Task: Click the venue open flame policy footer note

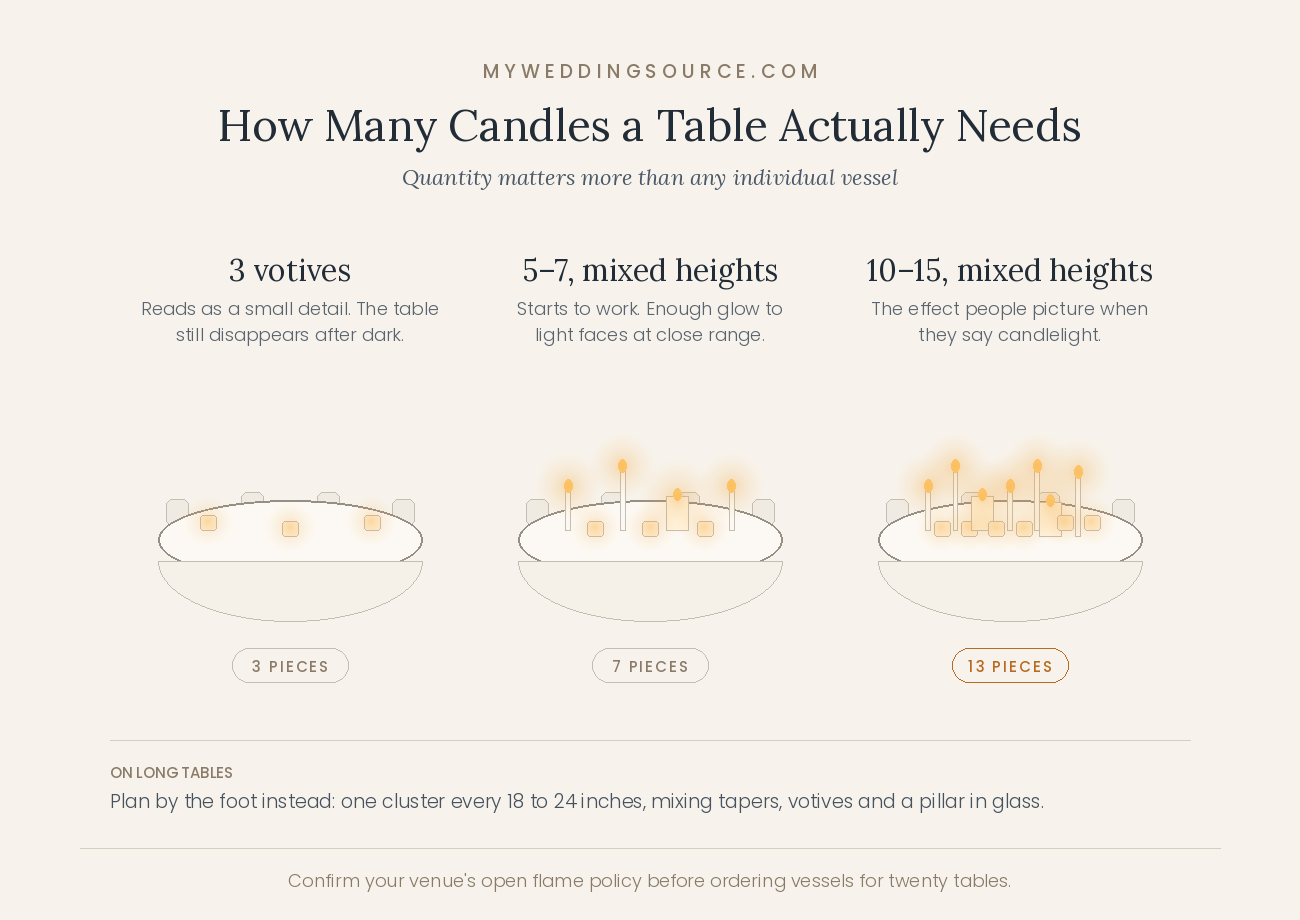Action: pyautogui.click(x=650, y=881)
